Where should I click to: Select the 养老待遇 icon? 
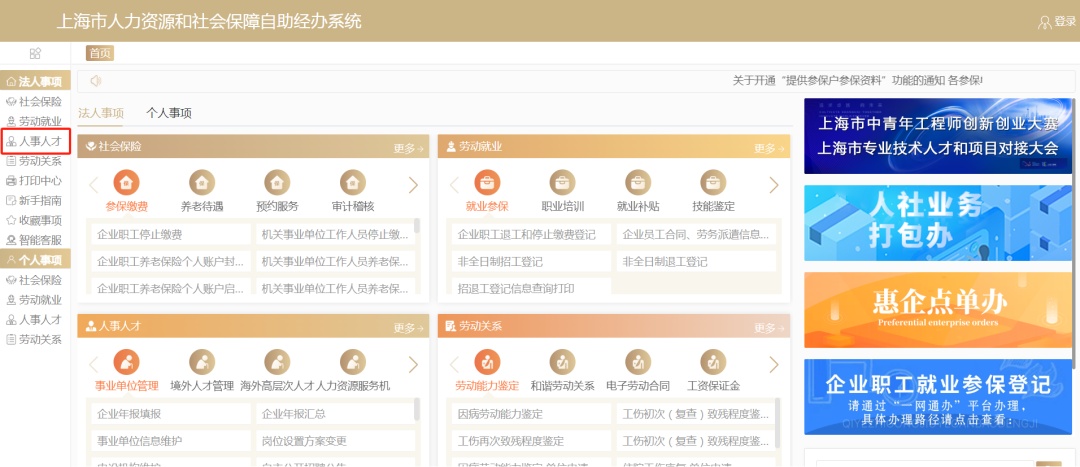[202, 184]
